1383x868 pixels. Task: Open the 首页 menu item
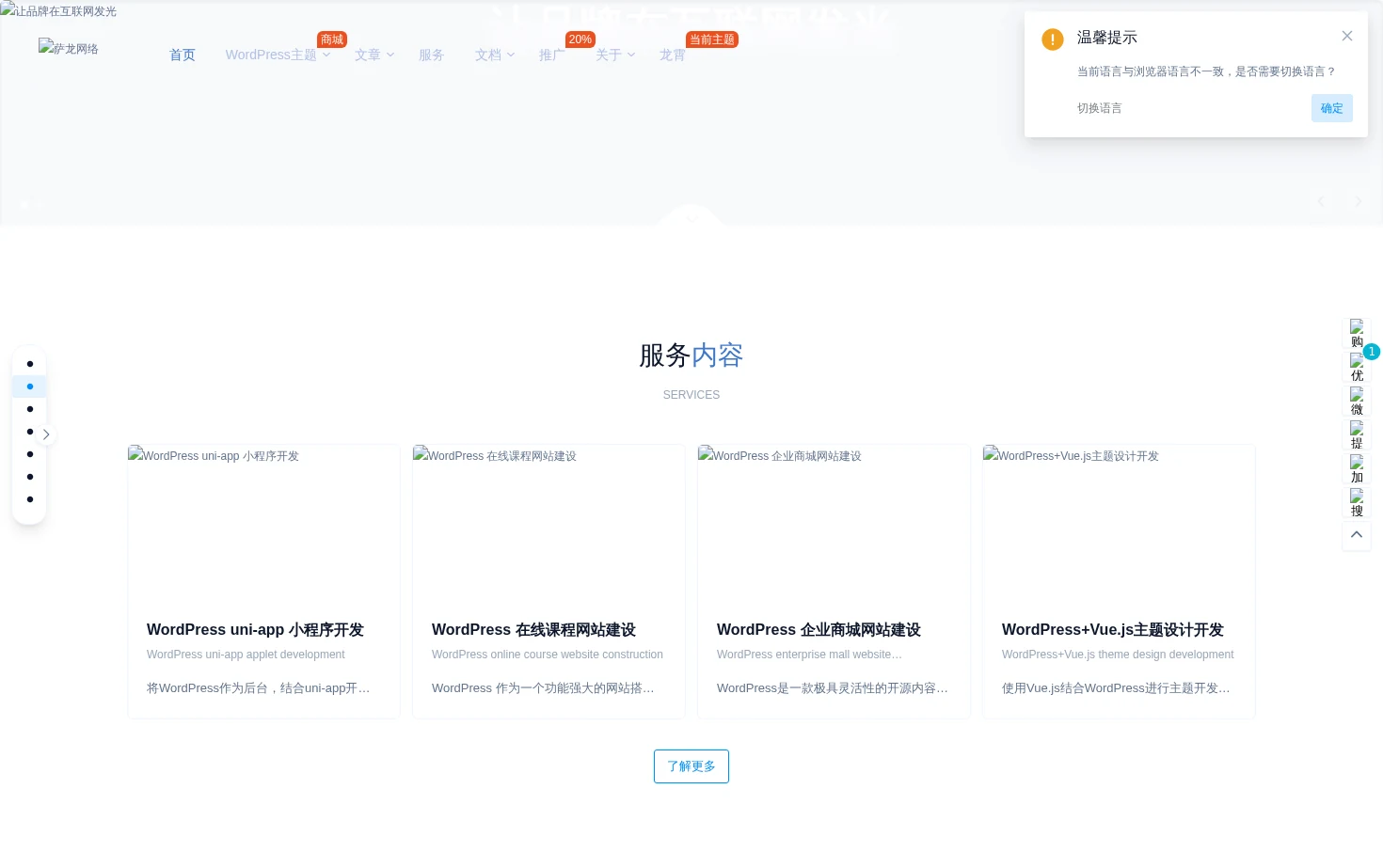(183, 55)
